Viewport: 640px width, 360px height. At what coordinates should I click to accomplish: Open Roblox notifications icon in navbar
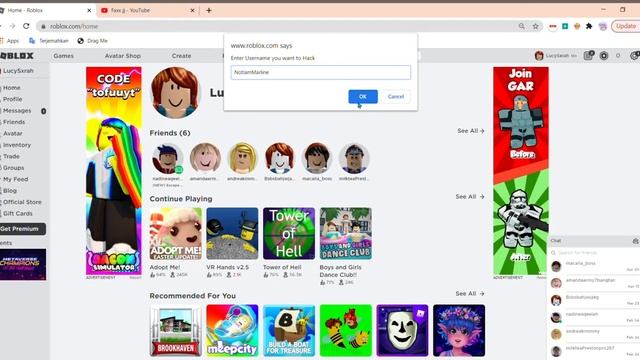(588, 56)
